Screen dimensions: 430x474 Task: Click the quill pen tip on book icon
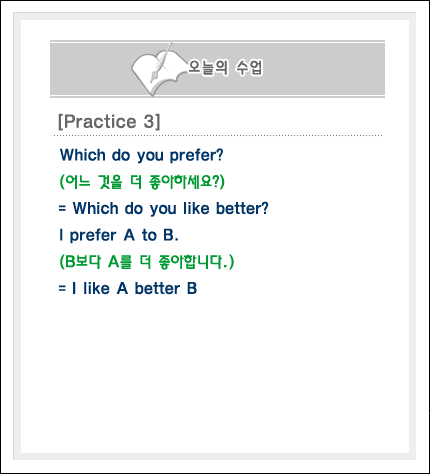click(153, 79)
